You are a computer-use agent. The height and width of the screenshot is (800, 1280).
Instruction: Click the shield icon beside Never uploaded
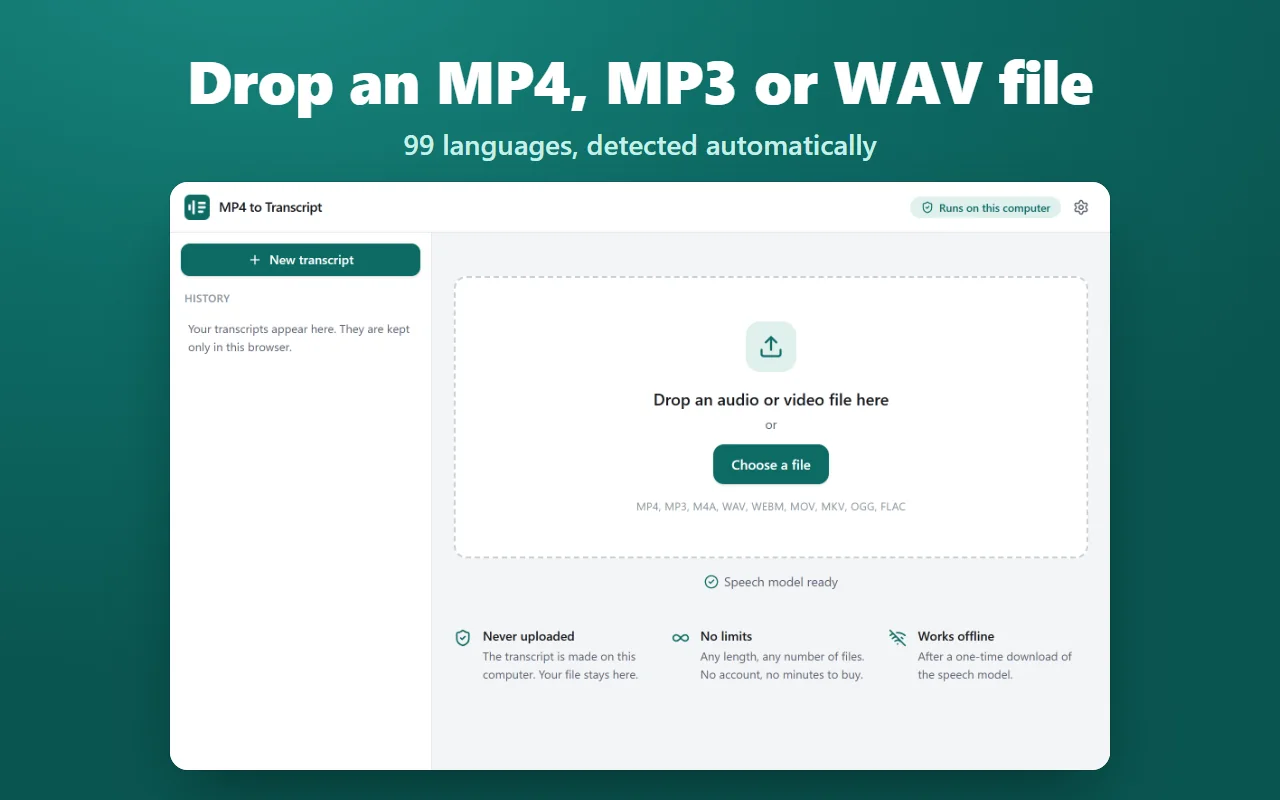point(463,638)
